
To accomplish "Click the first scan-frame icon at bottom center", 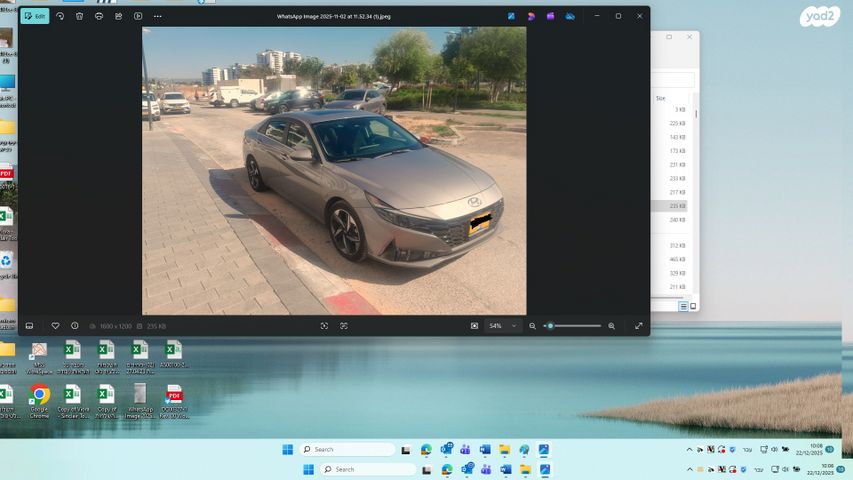I will click(x=324, y=326).
